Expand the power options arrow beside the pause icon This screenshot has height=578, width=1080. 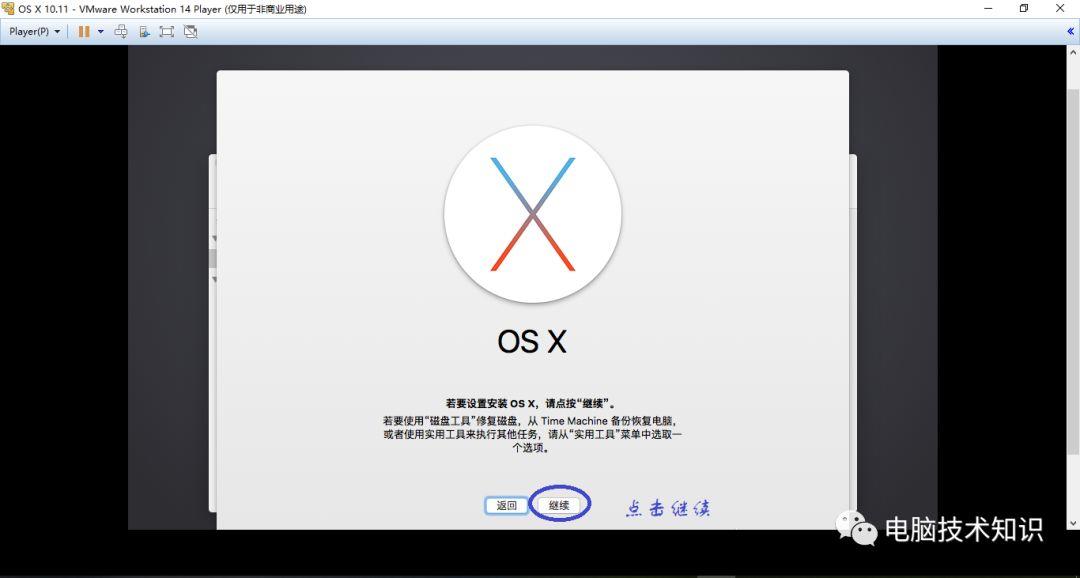pyautogui.click(x=101, y=32)
